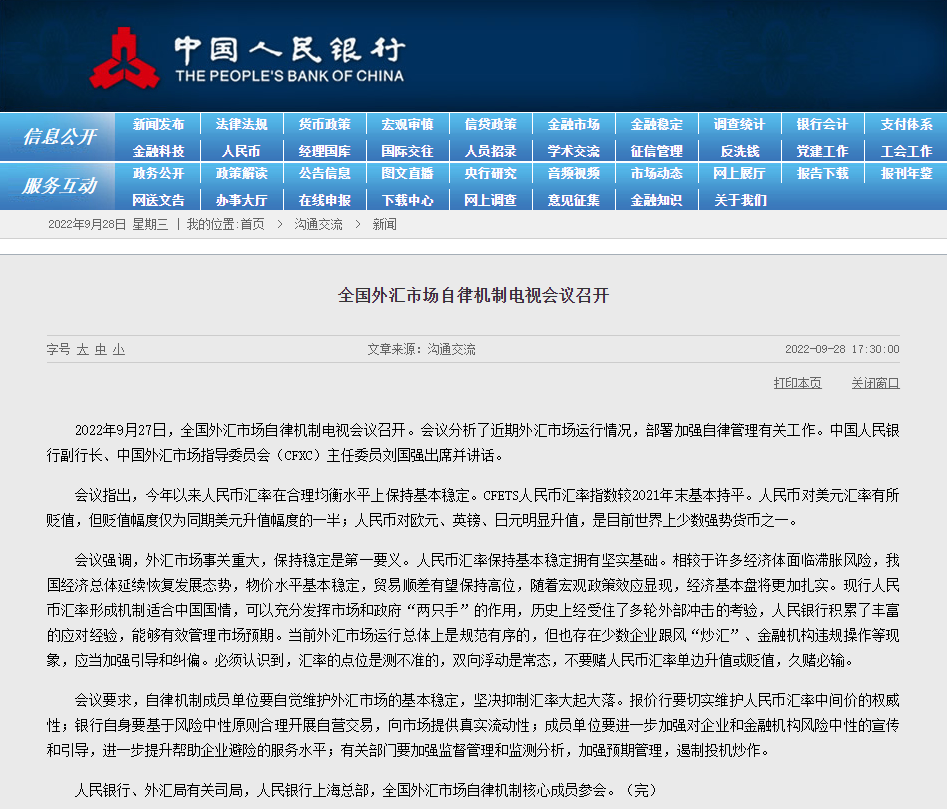Click the 信息公开 category label
The width and height of the screenshot is (947, 809).
tap(59, 137)
